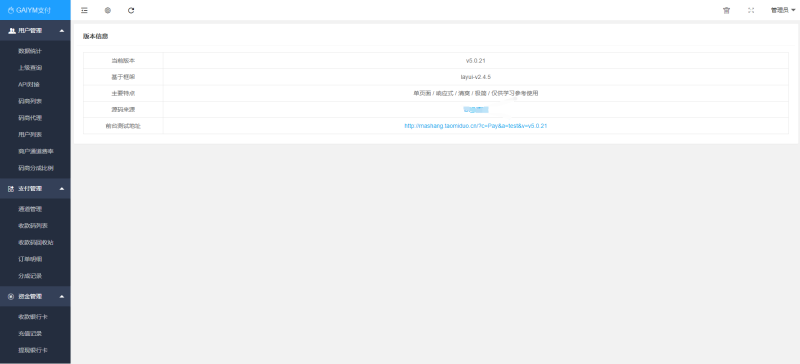Select 订单明细 in the sidebar

pos(30,259)
